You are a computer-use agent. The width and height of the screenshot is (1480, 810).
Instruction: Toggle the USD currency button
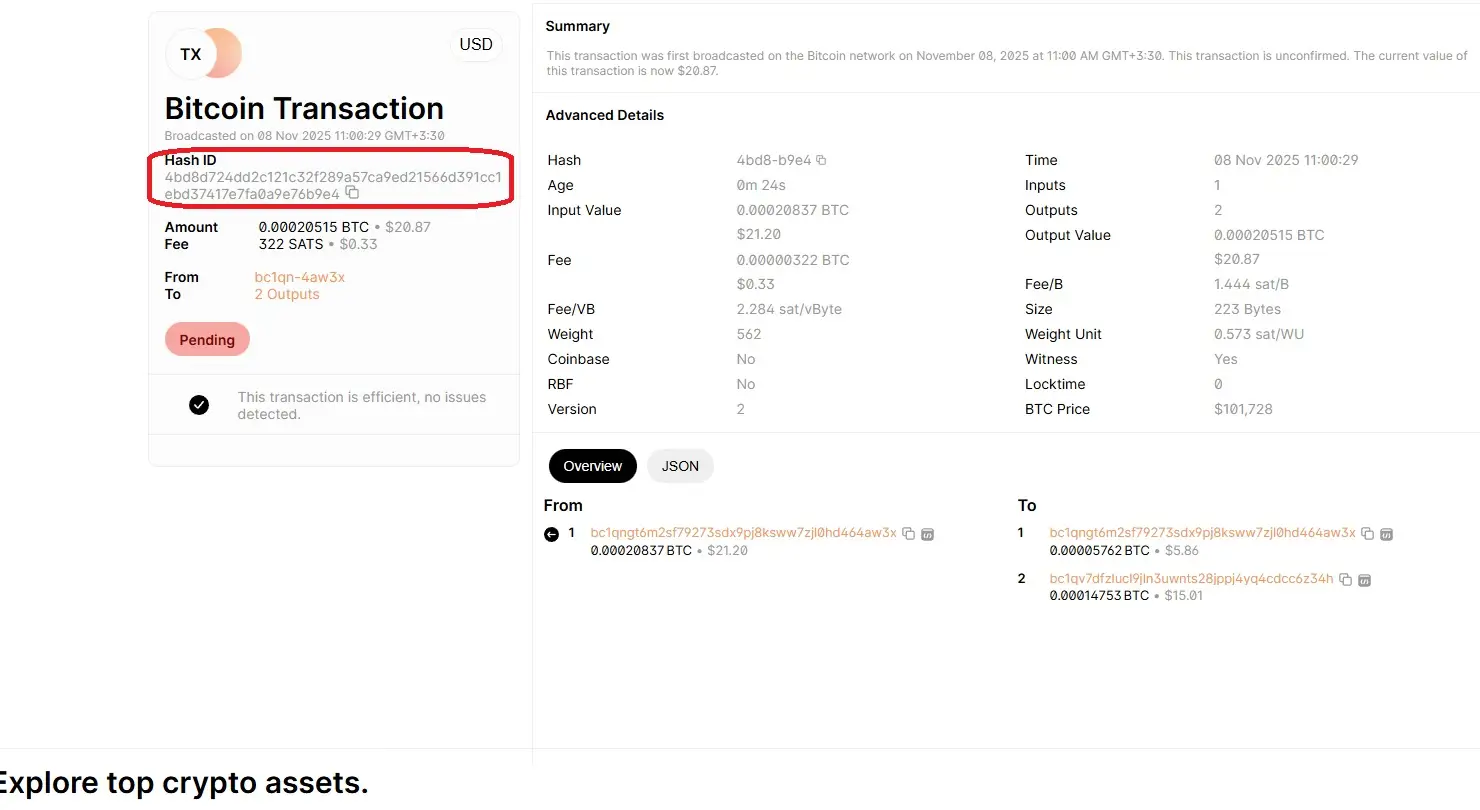[476, 44]
